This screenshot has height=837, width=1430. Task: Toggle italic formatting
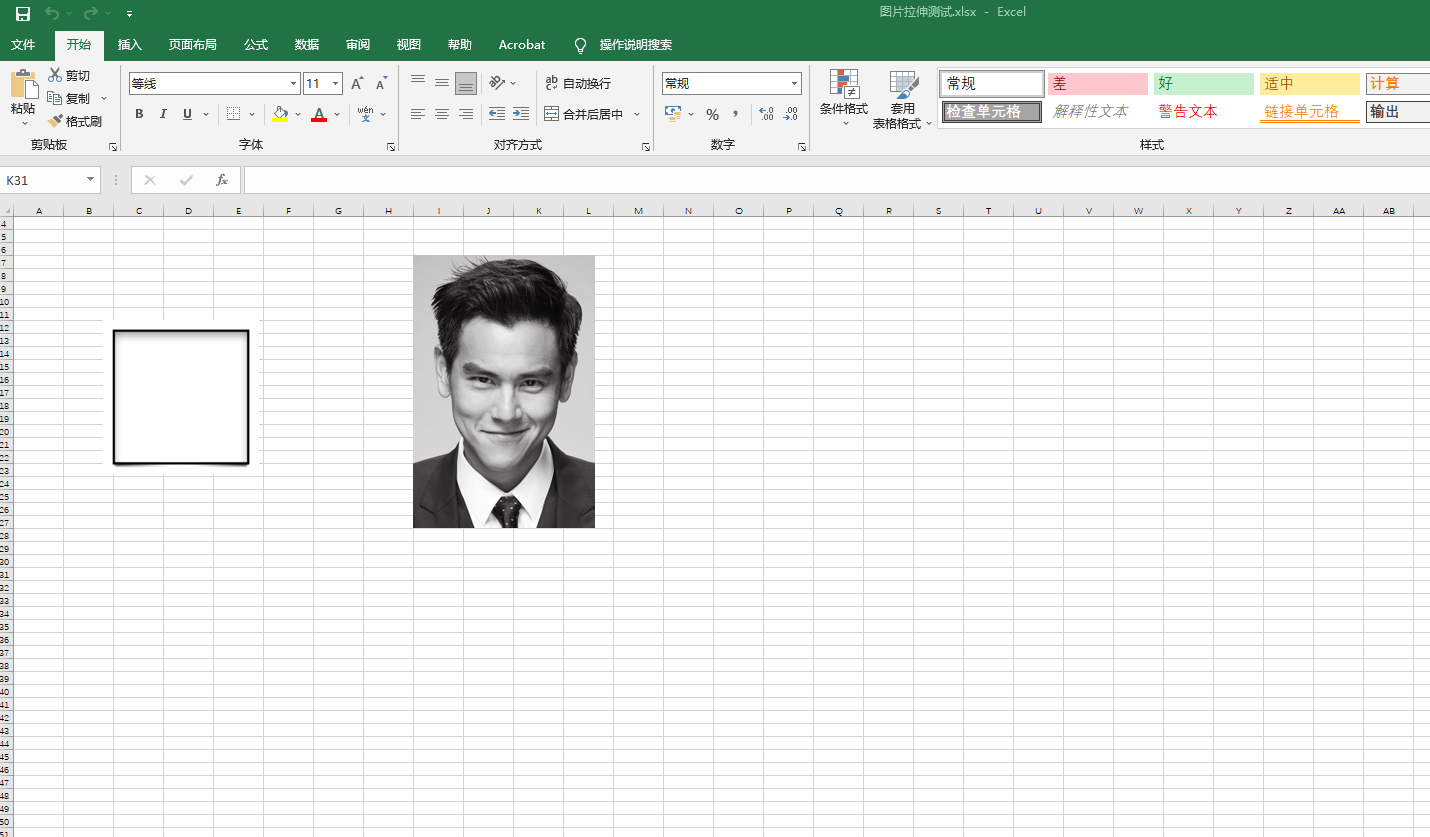[x=163, y=114]
